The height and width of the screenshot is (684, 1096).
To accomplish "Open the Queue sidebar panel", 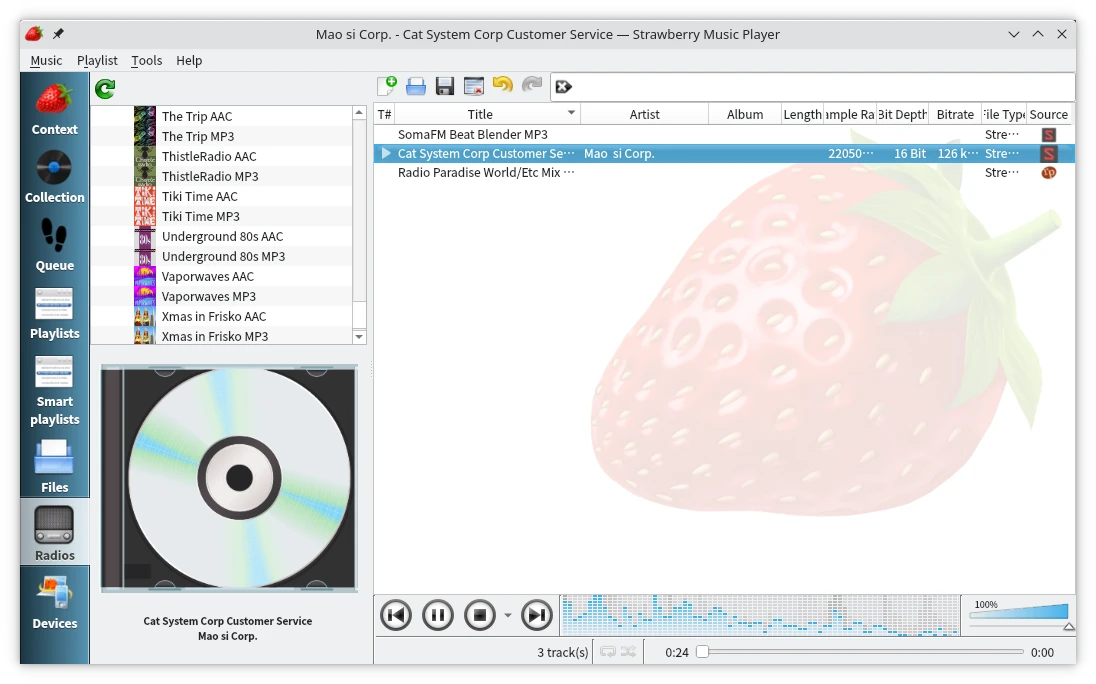I will [54, 245].
